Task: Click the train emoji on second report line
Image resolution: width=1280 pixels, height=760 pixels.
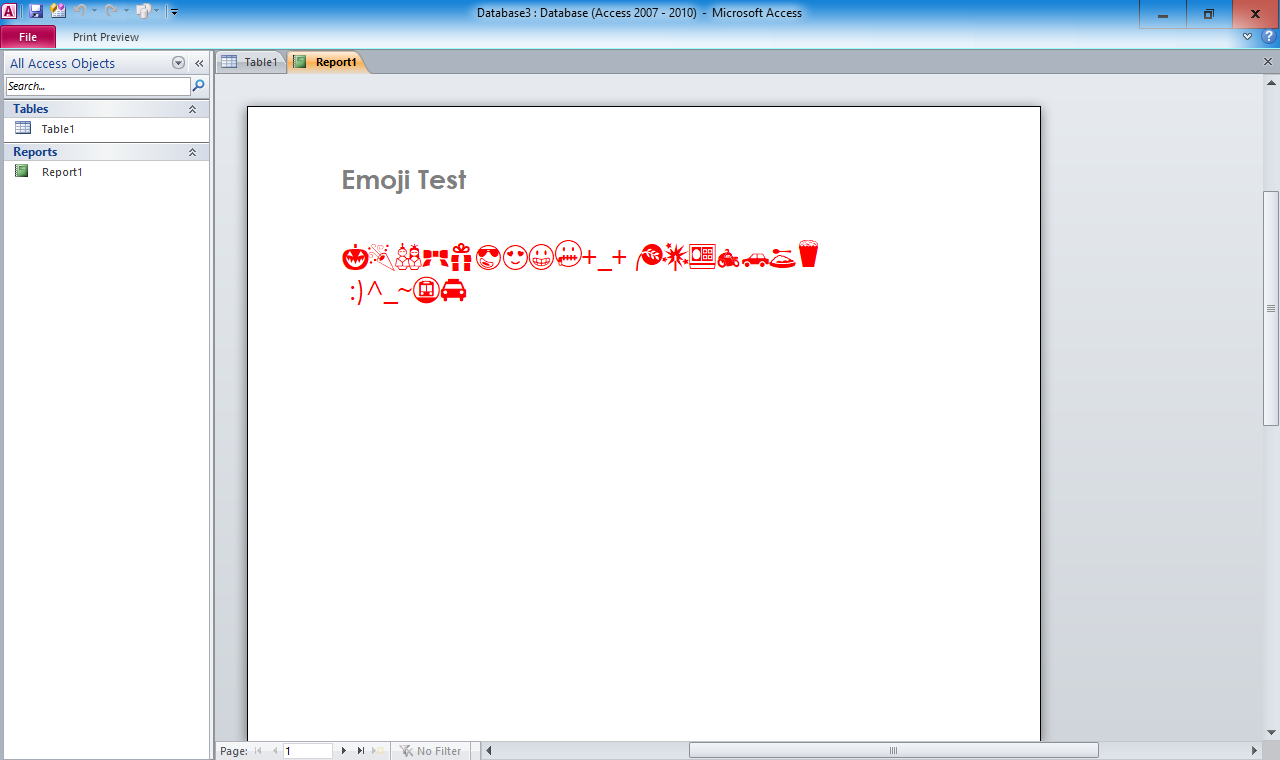Action: point(426,291)
